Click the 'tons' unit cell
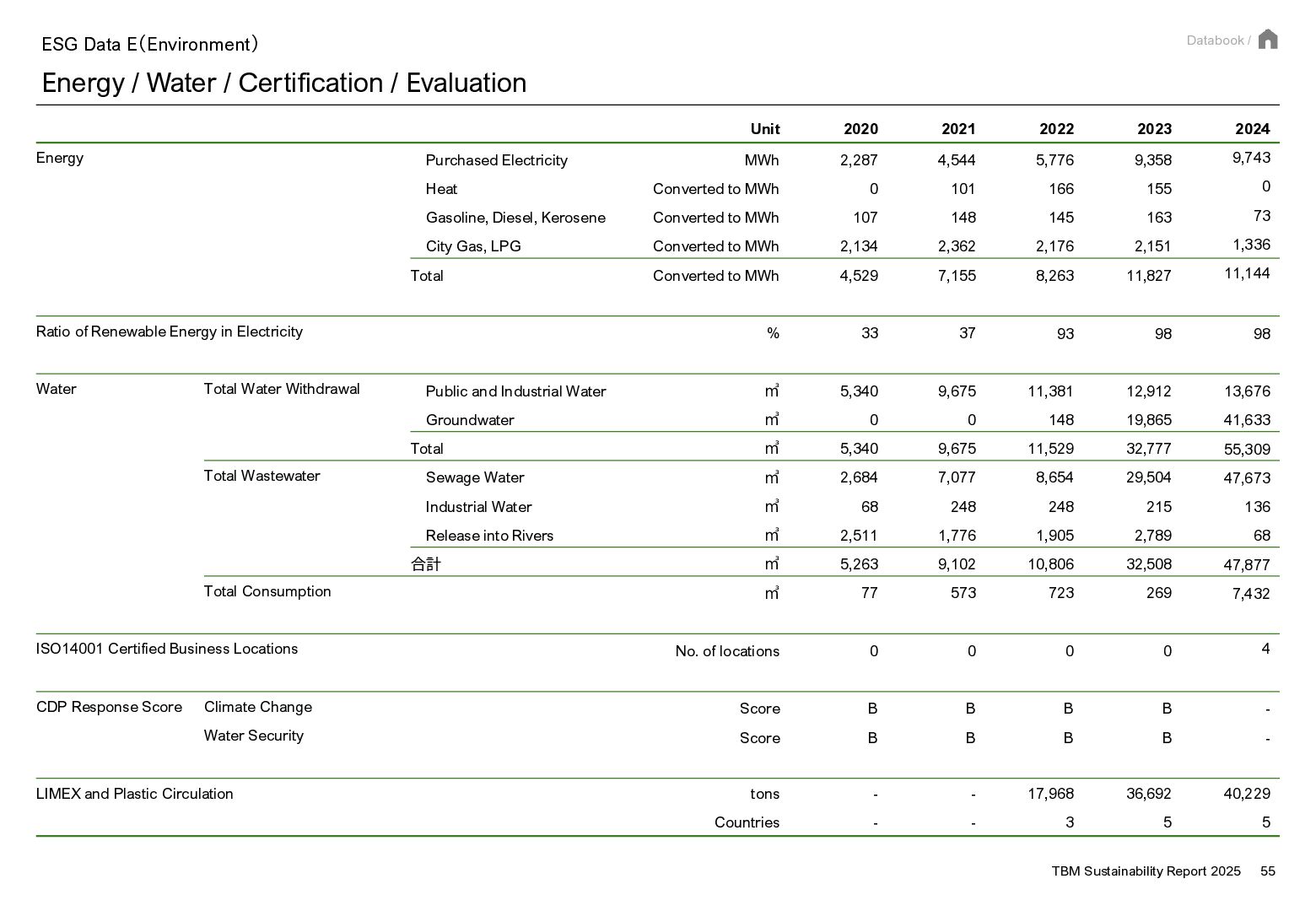 coord(765,794)
